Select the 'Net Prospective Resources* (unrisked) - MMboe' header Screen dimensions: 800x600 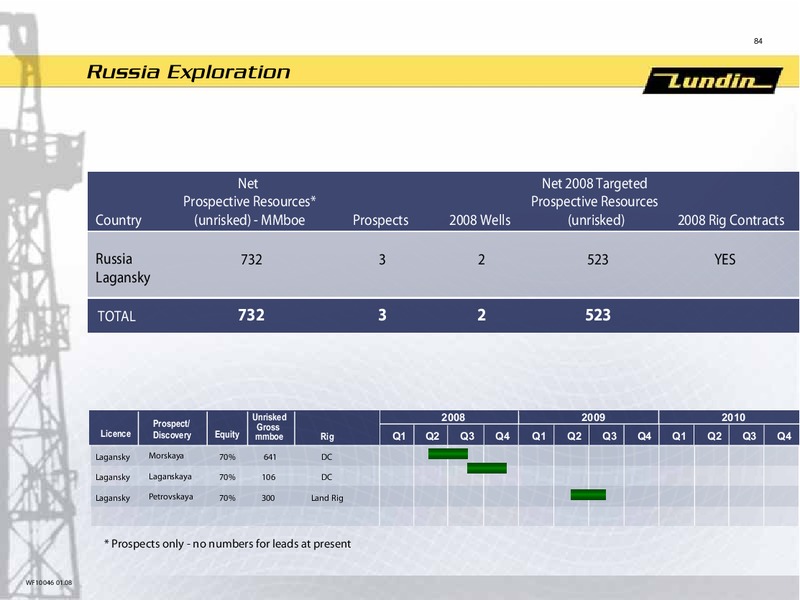[249, 202]
